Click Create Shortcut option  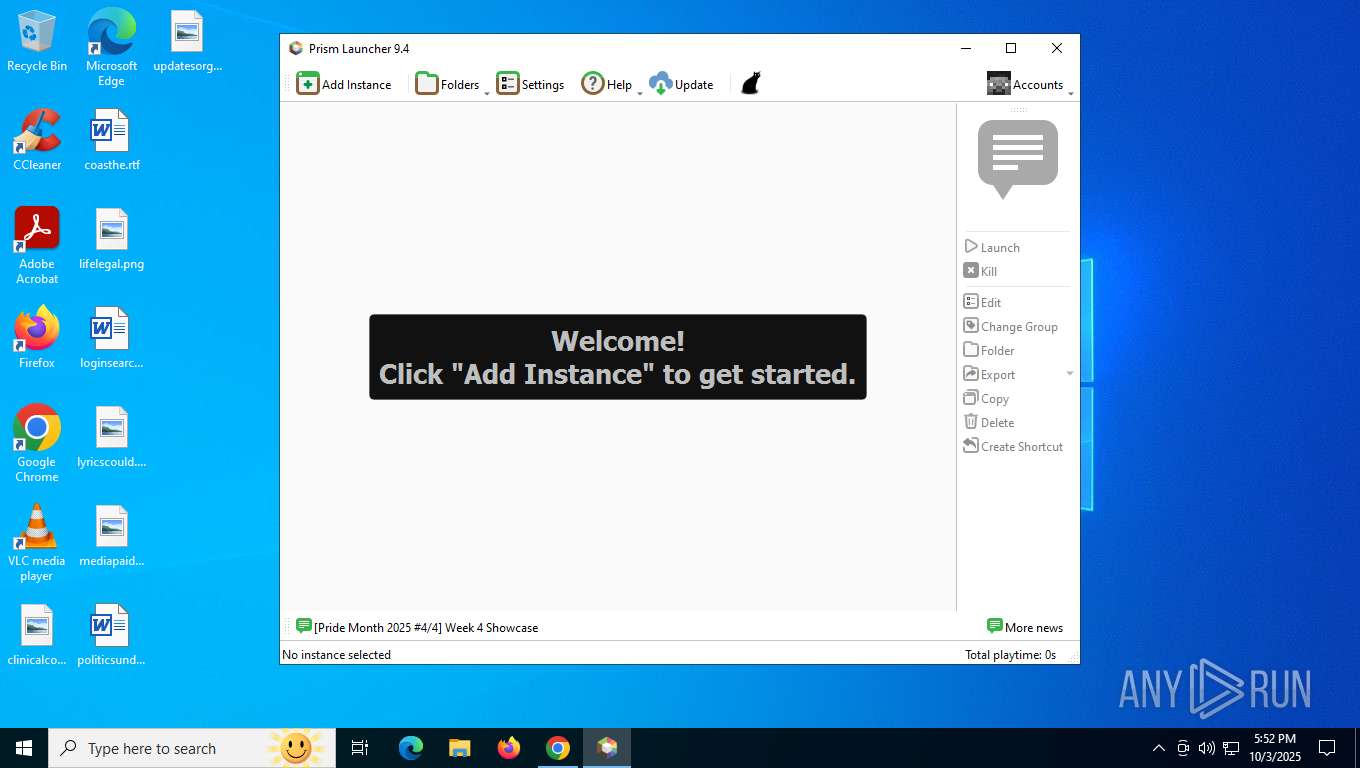point(1013,446)
